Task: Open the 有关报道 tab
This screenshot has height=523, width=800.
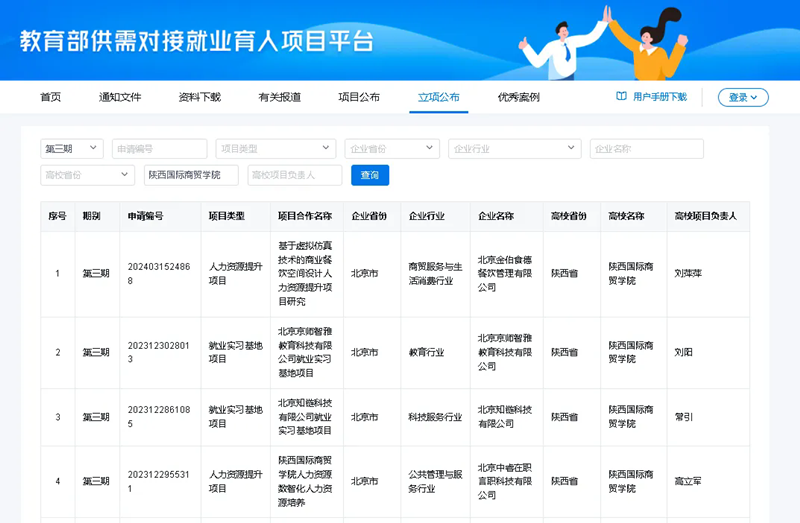Action: [x=279, y=97]
